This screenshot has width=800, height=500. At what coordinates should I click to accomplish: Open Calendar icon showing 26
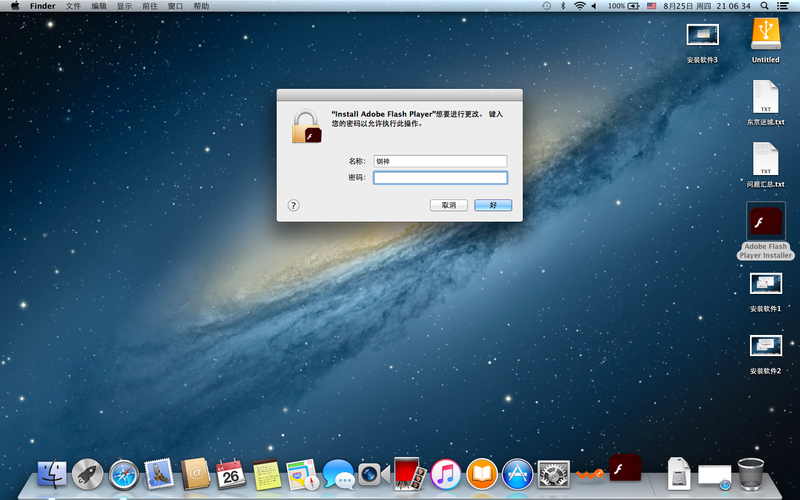tap(231, 474)
